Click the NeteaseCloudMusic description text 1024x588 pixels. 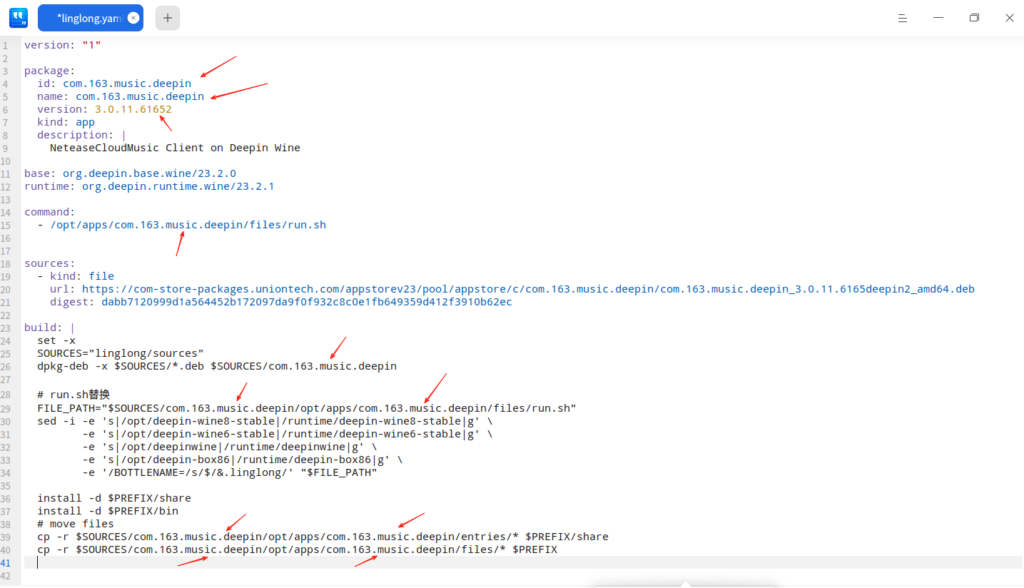pyautogui.click(x=175, y=148)
